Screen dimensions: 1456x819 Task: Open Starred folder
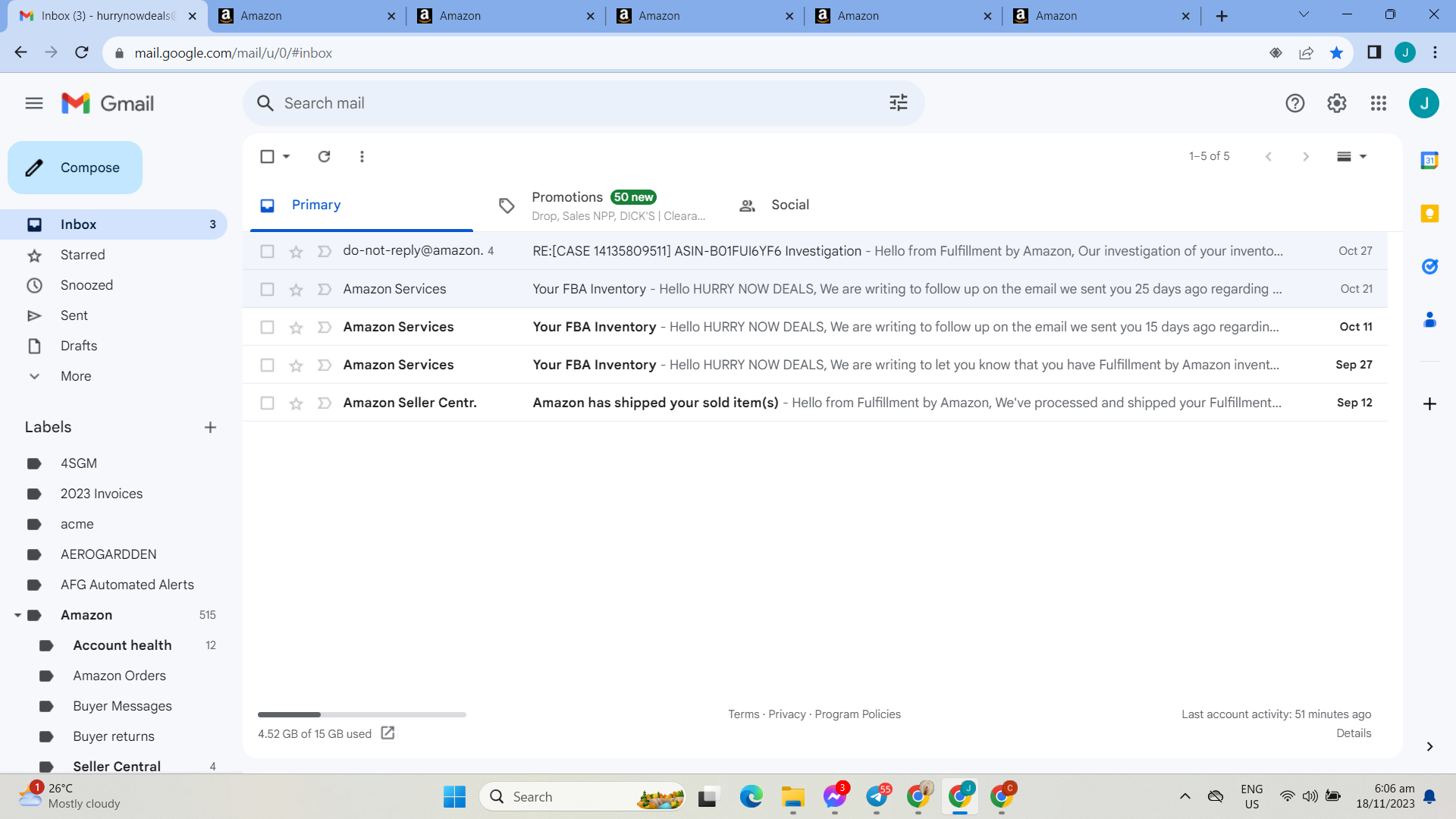(83, 255)
